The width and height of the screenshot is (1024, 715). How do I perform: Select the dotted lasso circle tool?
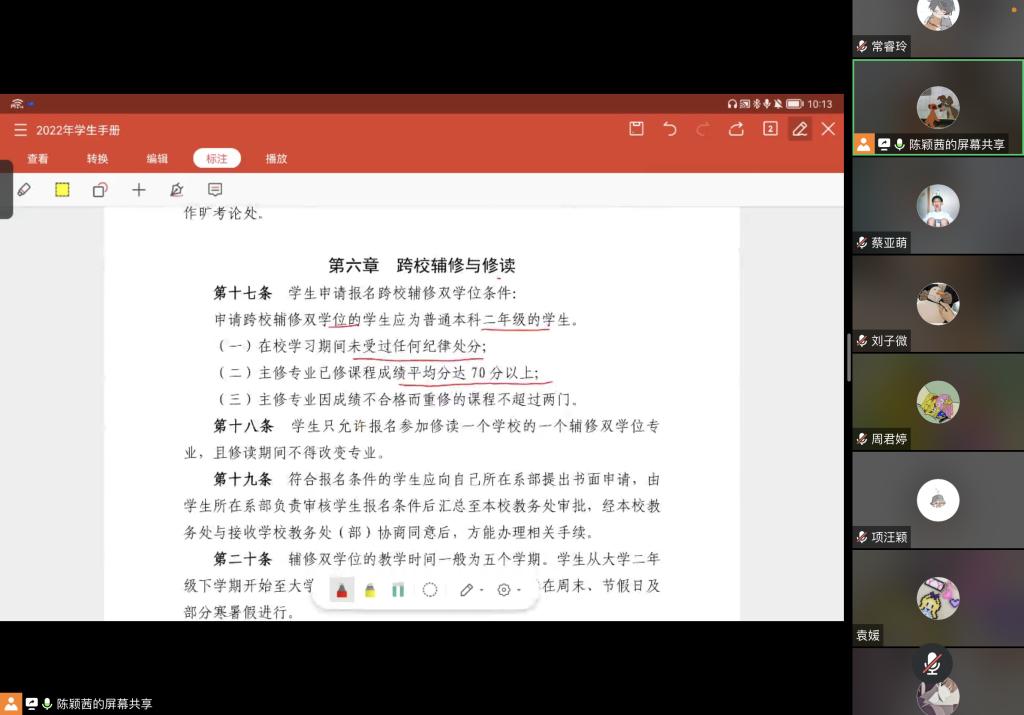point(430,590)
